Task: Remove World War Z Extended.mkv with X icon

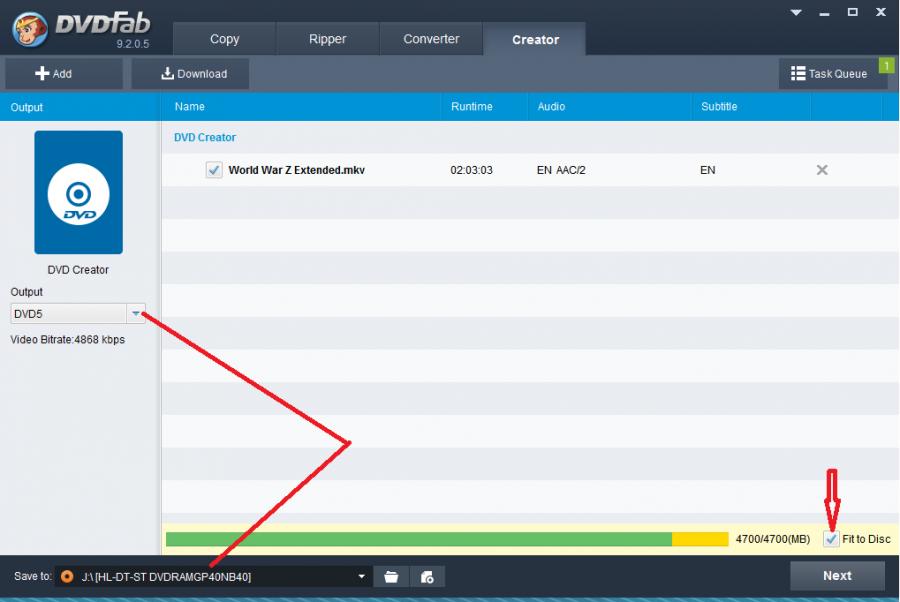Action: (822, 170)
